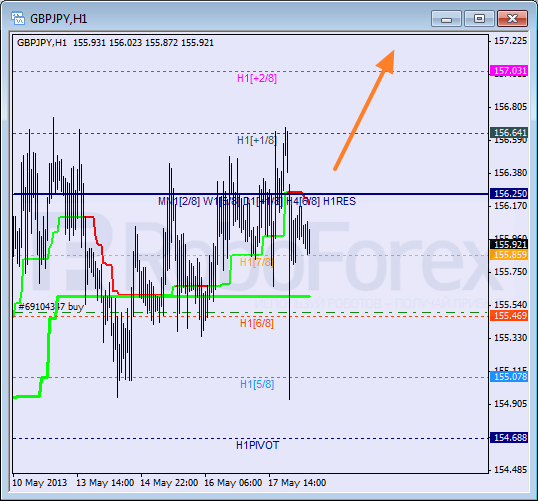Image resolution: width=538 pixels, height=501 pixels.
Task: Select the H1RES resistance line label
Action: 339,201
